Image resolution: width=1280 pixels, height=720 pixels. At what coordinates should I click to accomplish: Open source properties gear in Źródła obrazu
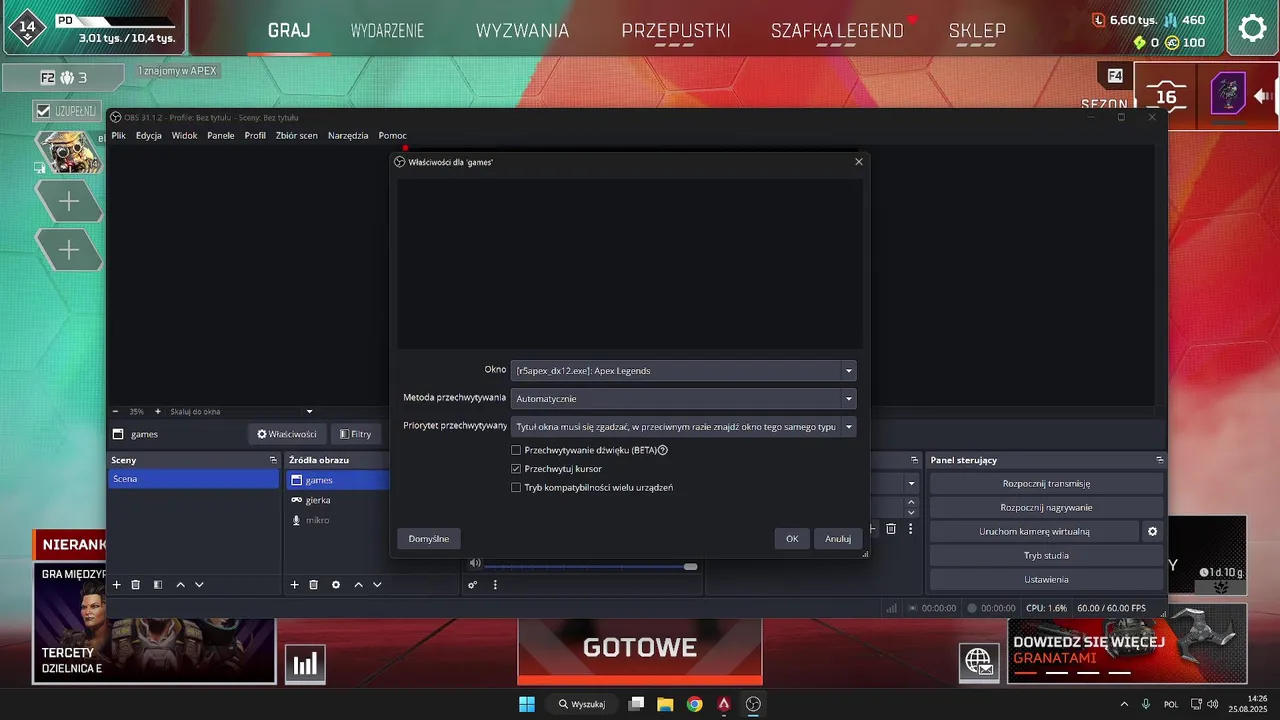(336, 585)
